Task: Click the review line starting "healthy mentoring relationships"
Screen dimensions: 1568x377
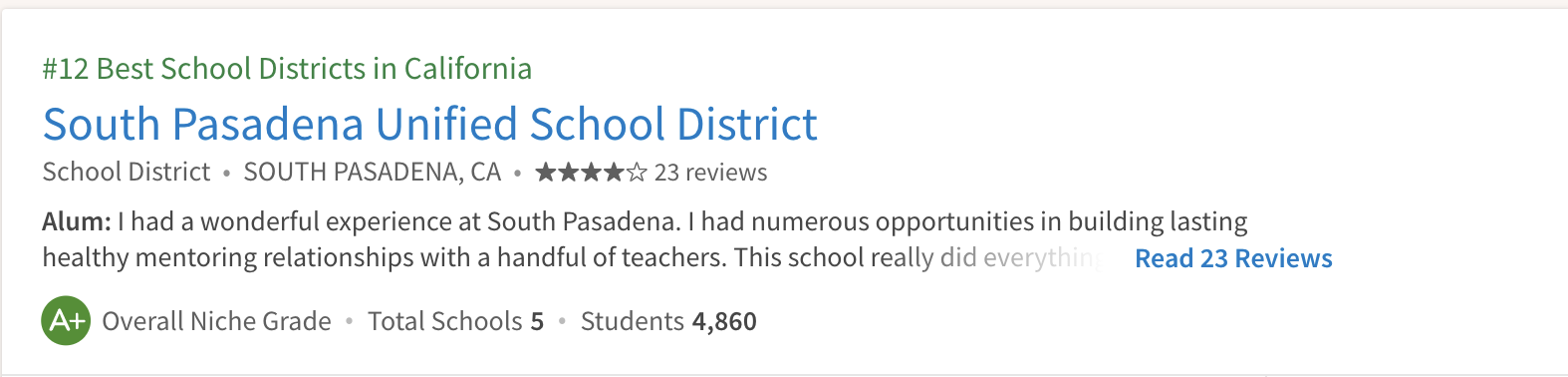Action: point(571,258)
